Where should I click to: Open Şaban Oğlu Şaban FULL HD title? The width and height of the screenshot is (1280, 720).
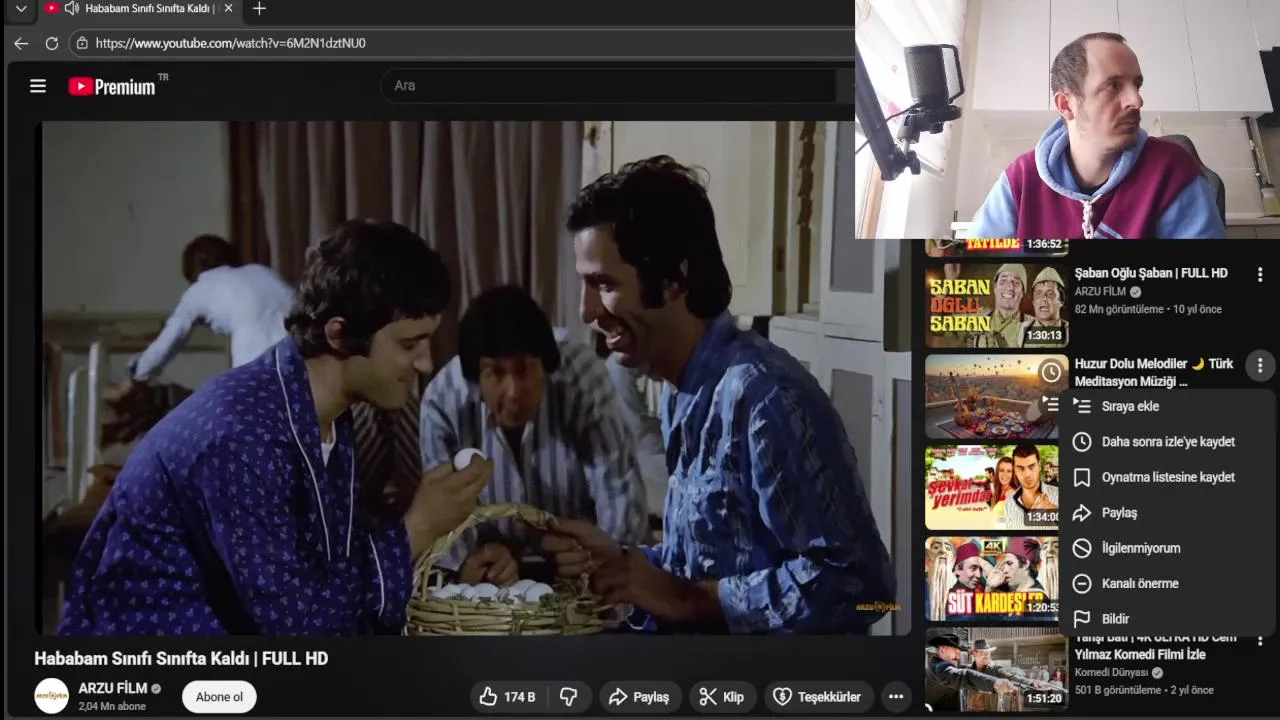tap(1151, 273)
